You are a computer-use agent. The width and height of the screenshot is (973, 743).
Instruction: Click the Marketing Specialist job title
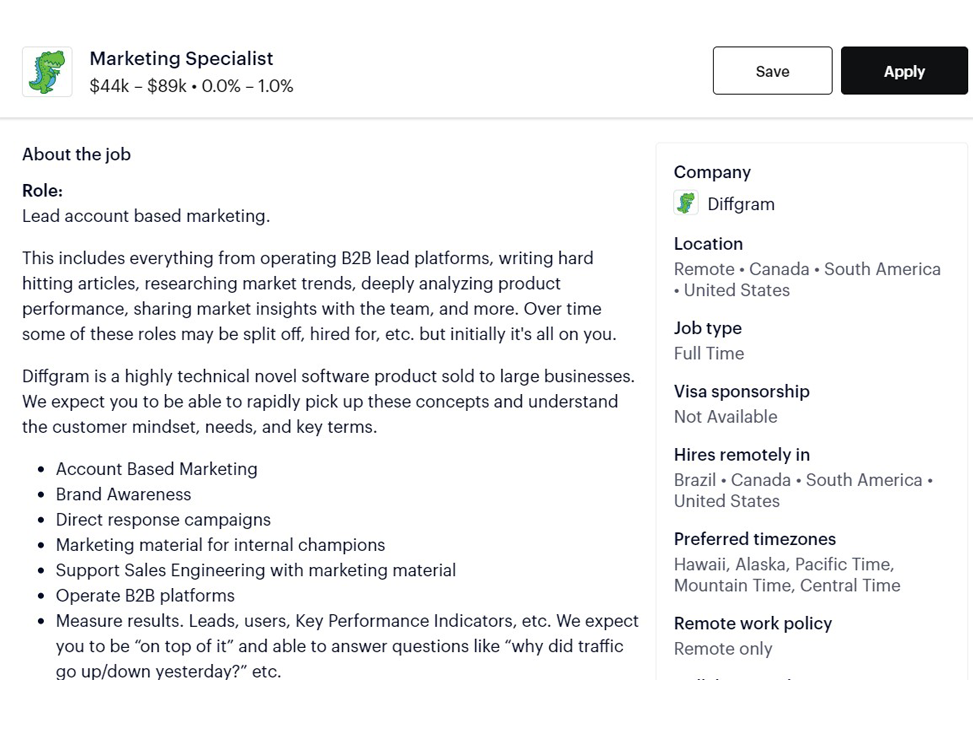click(x=181, y=58)
